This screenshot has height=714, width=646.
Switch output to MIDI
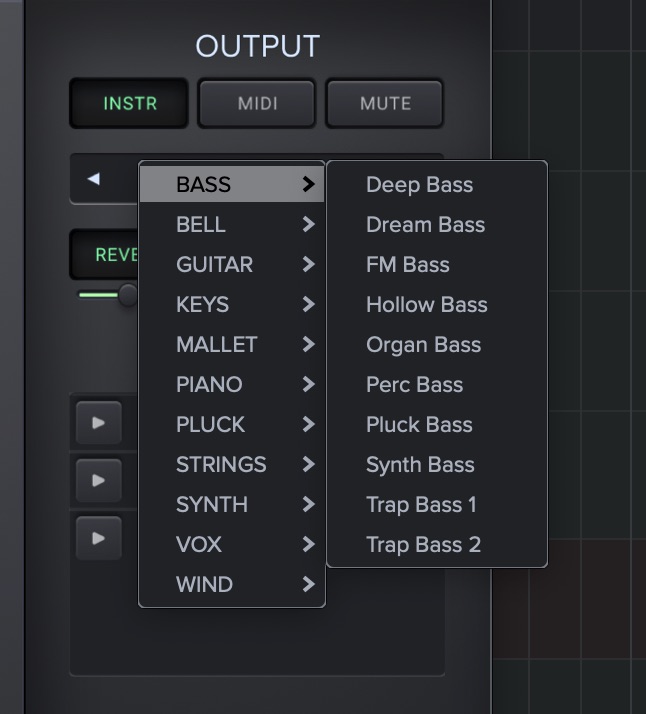pos(257,103)
